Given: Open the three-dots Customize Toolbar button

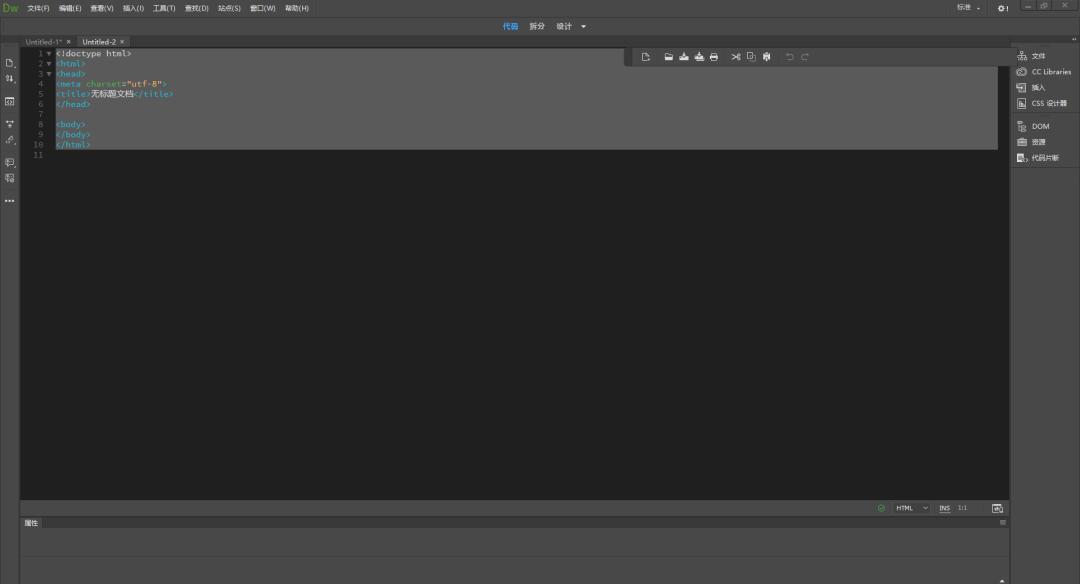Looking at the screenshot, I should pos(10,201).
